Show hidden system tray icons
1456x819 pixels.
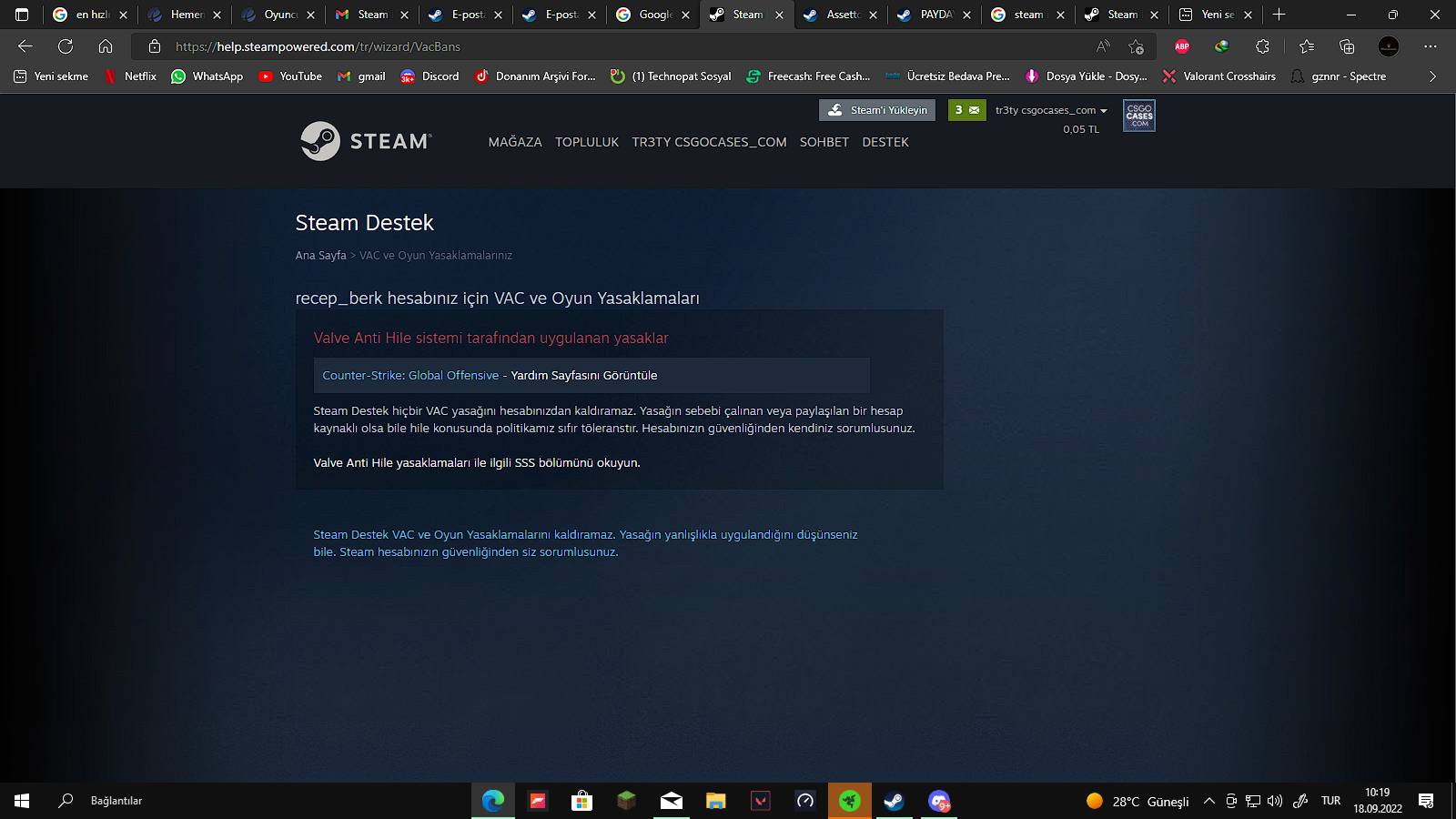(x=1208, y=801)
